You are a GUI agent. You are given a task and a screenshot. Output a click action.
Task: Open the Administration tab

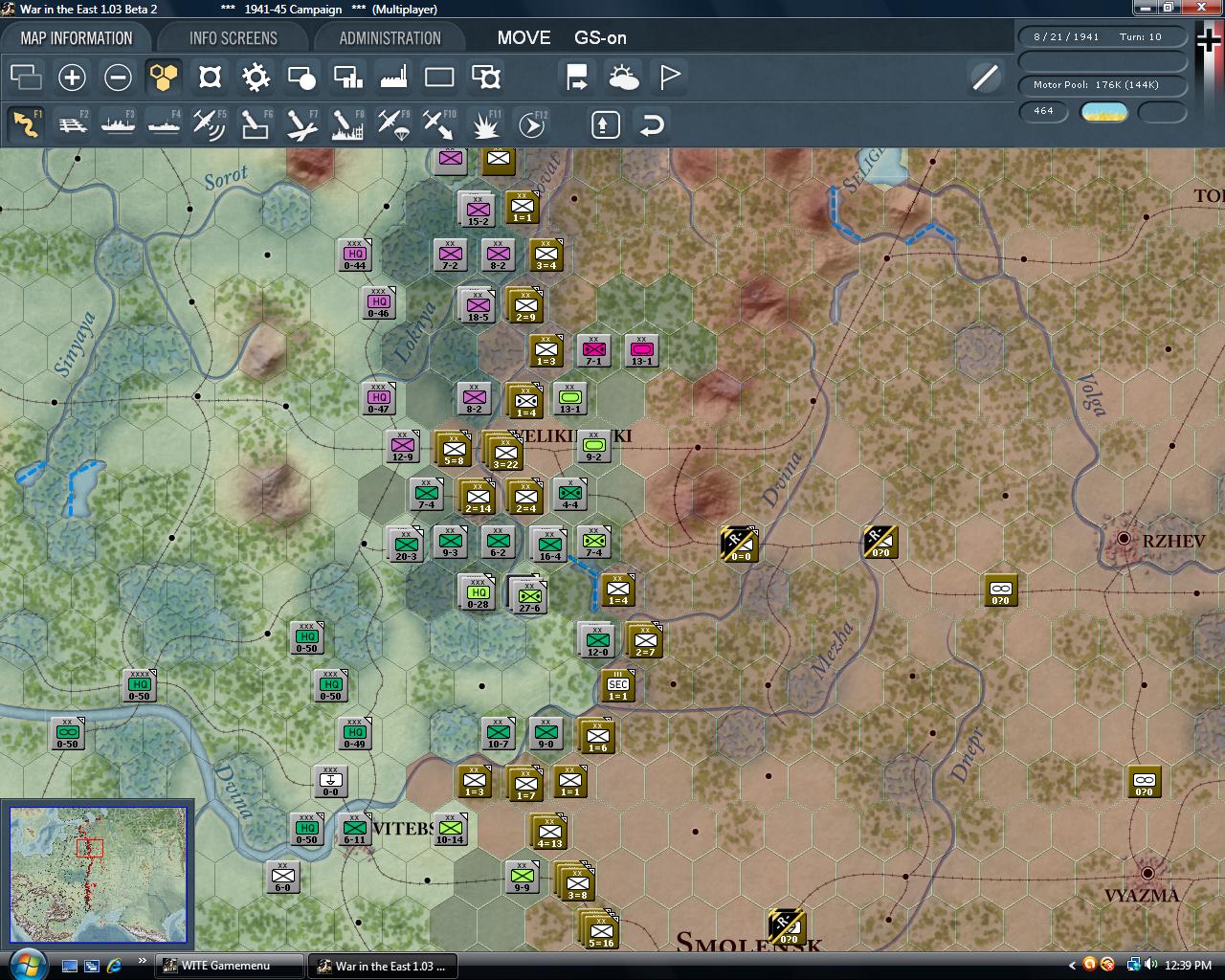(x=390, y=38)
